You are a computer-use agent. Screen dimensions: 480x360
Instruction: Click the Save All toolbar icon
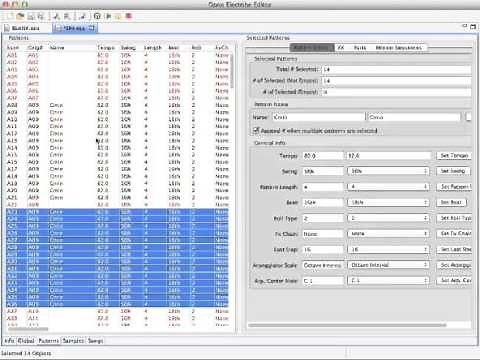[41, 16]
